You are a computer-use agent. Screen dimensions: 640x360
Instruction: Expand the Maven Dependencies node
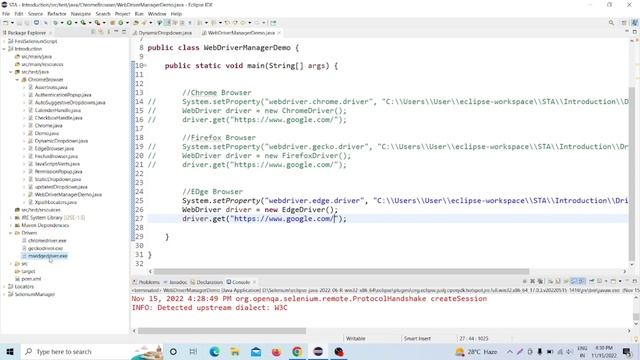click(11, 225)
